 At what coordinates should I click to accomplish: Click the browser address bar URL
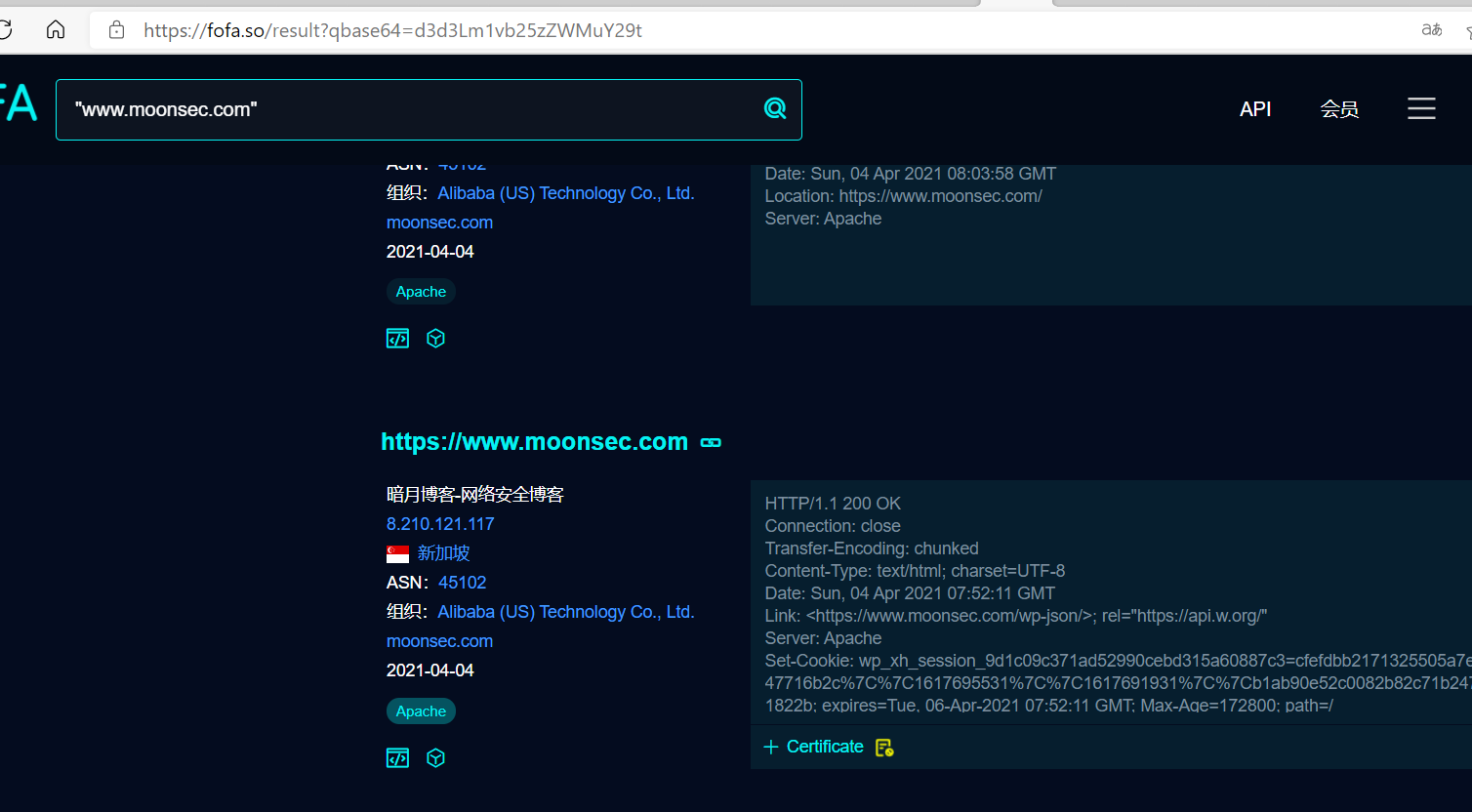[392, 30]
